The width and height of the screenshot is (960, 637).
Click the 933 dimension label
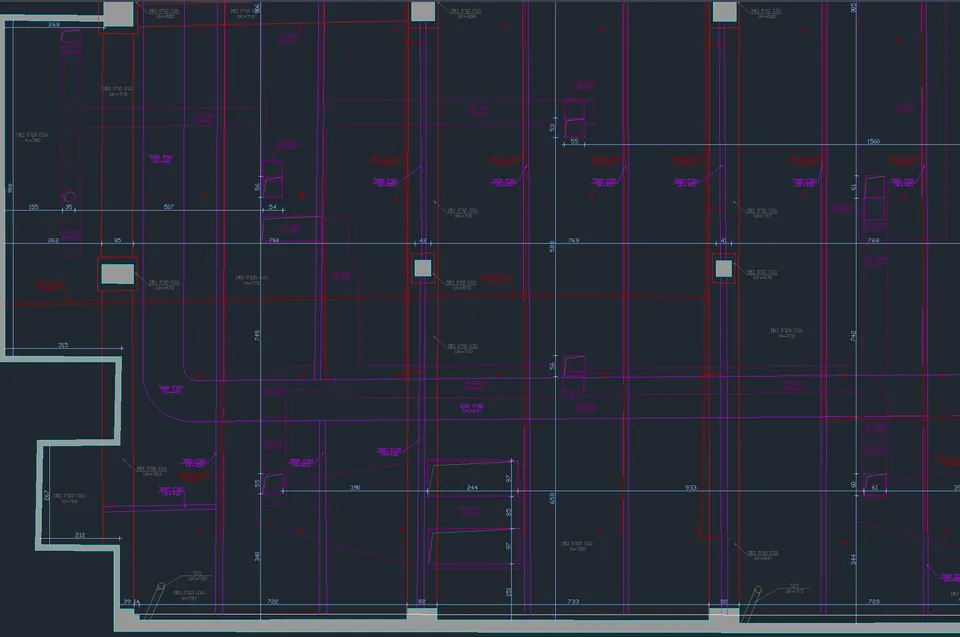pyautogui.click(x=691, y=488)
